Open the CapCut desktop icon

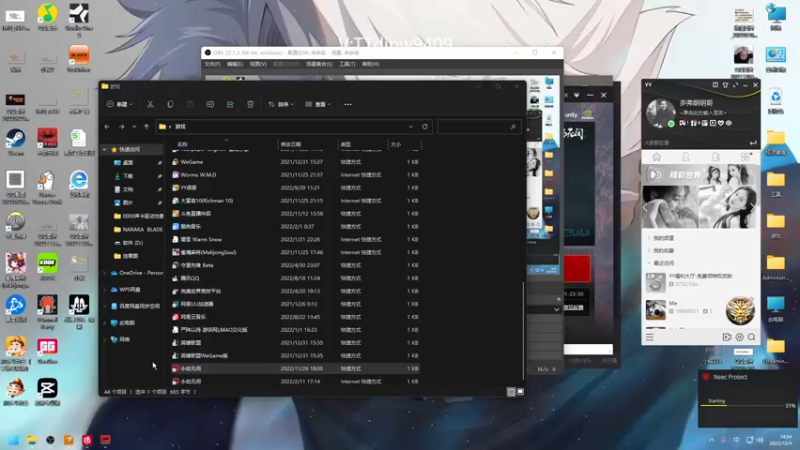[x=47, y=392]
